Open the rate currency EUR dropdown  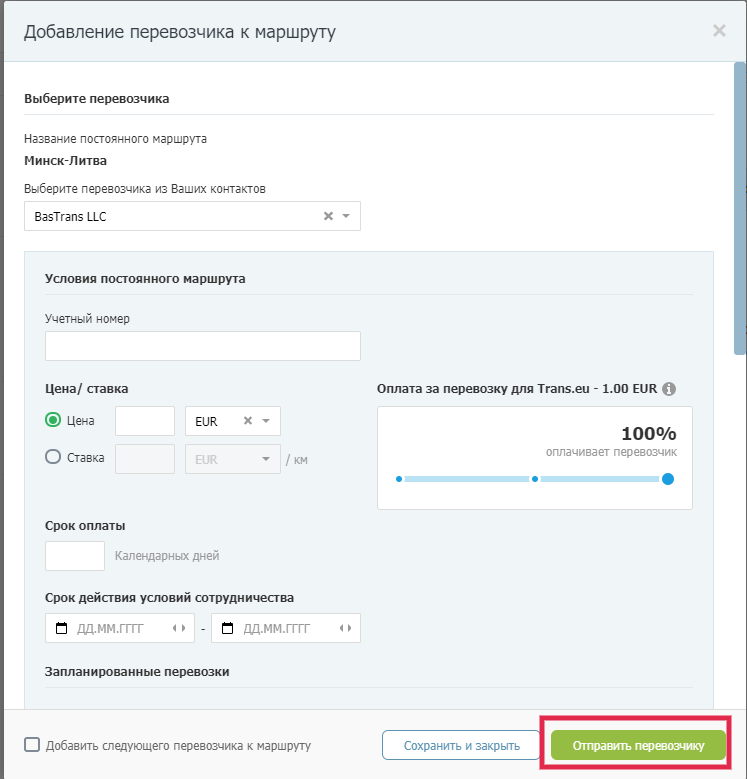click(x=233, y=459)
